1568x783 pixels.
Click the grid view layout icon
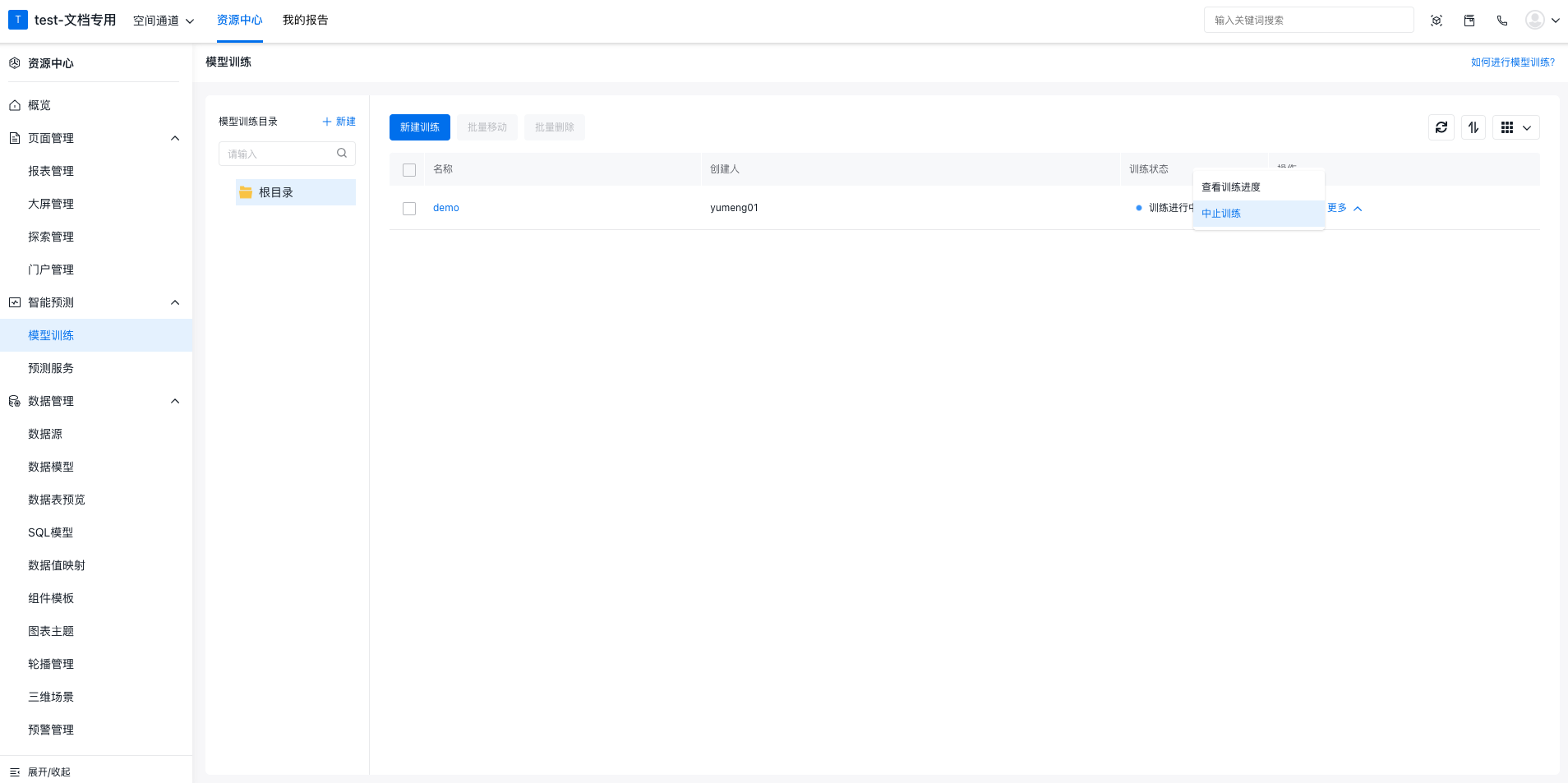[1507, 127]
